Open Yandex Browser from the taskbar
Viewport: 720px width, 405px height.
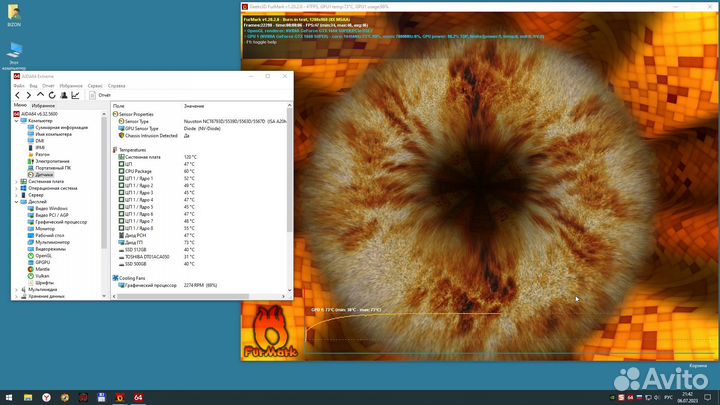pos(46,398)
